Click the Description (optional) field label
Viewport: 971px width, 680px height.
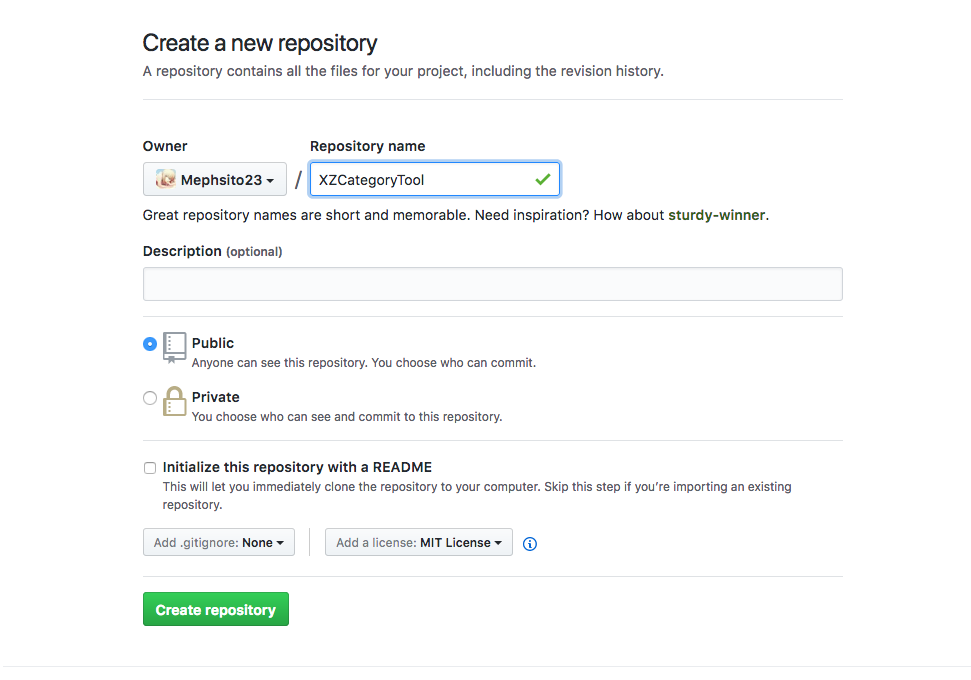pyautogui.click(x=212, y=251)
